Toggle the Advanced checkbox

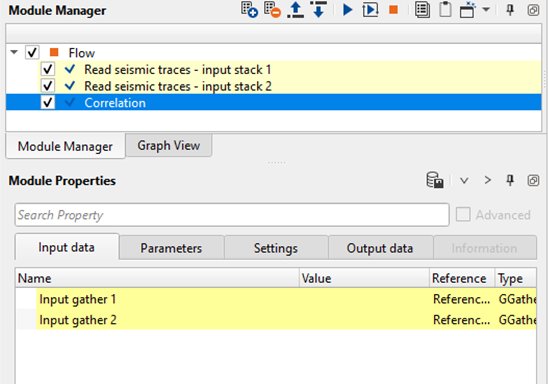tap(463, 215)
